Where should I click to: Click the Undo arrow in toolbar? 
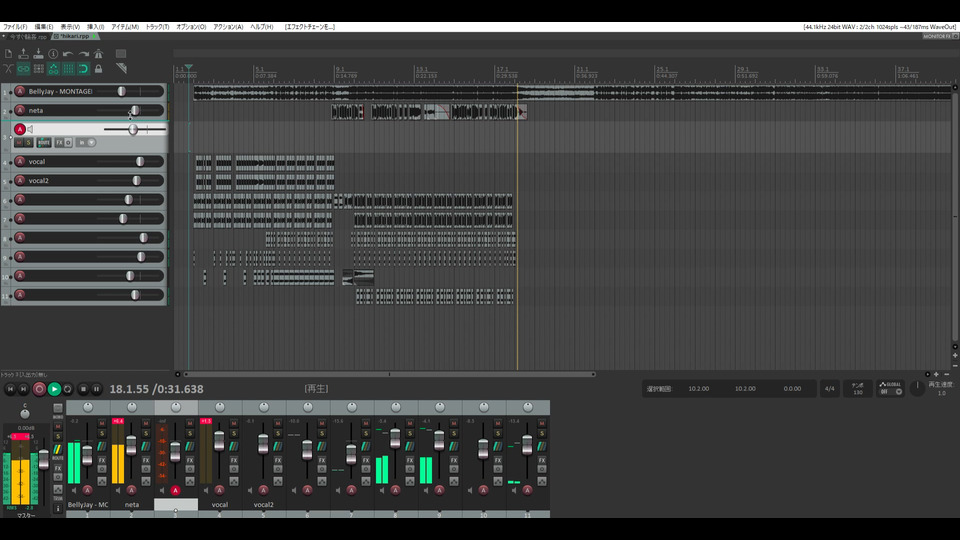[67, 54]
